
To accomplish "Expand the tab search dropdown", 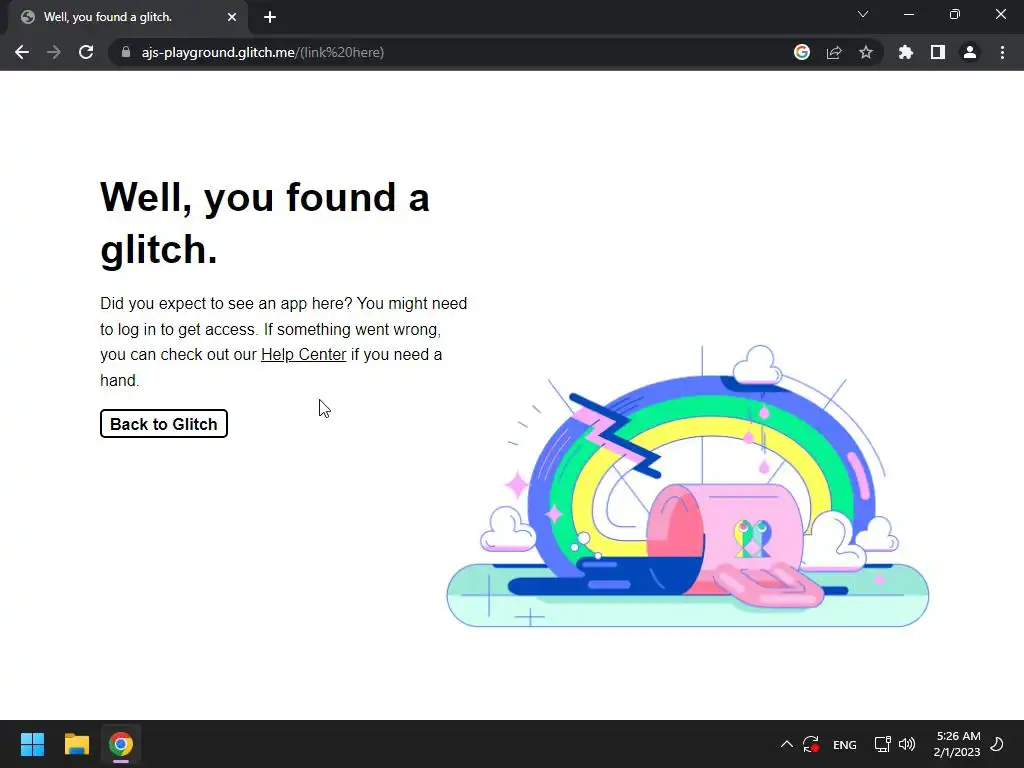I will coord(863,14).
